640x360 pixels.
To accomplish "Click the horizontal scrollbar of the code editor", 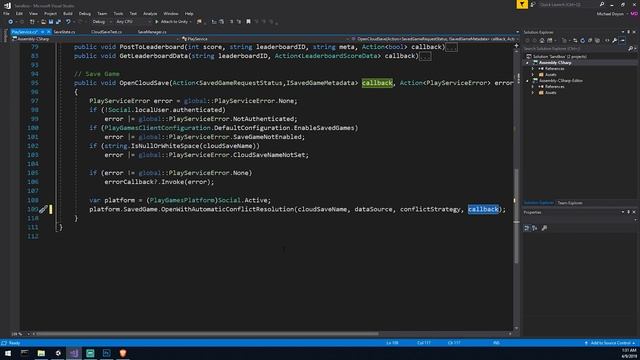I will 208,334.
